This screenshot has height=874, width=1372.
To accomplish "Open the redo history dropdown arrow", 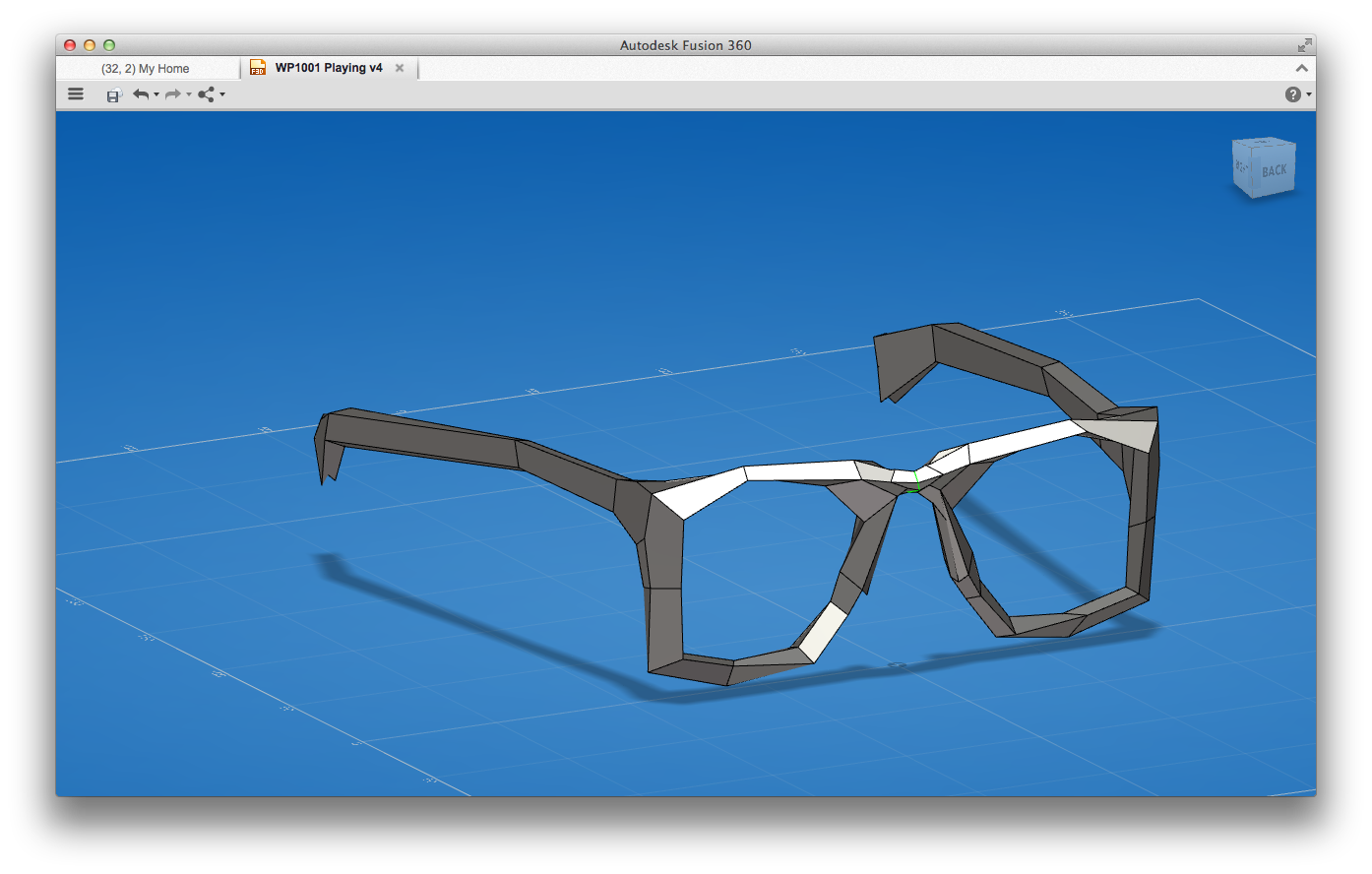I will [189, 94].
